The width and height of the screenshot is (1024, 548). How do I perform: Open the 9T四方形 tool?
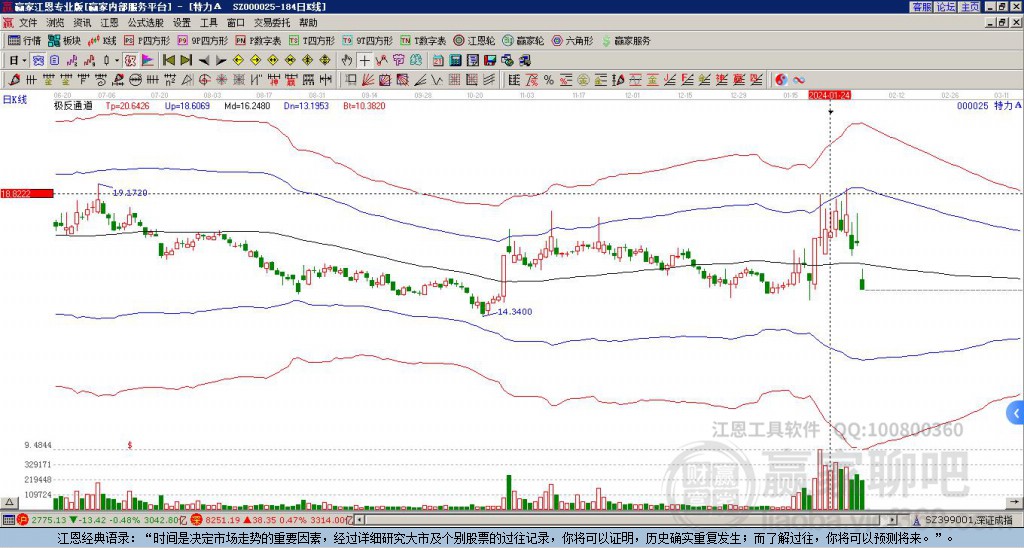click(x=368, y=40)
